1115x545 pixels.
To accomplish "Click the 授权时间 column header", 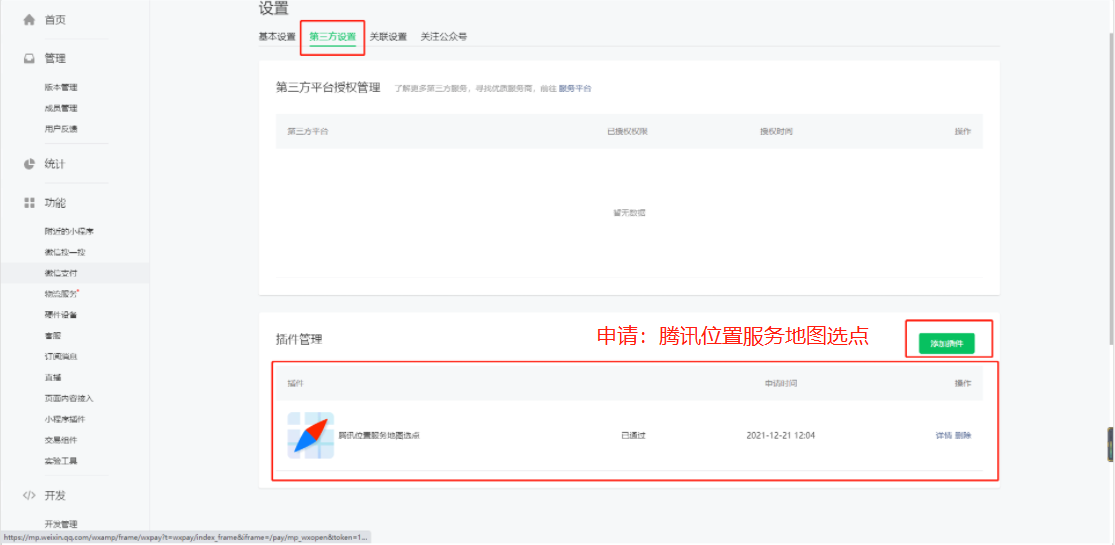I will pos(776,132).
